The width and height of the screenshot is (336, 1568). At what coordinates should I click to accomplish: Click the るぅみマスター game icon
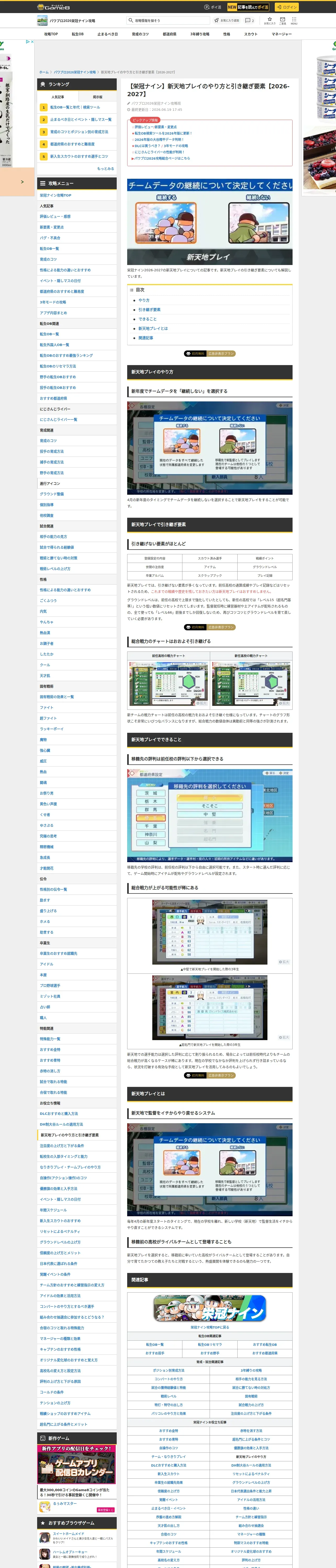tap(44, 1507)
